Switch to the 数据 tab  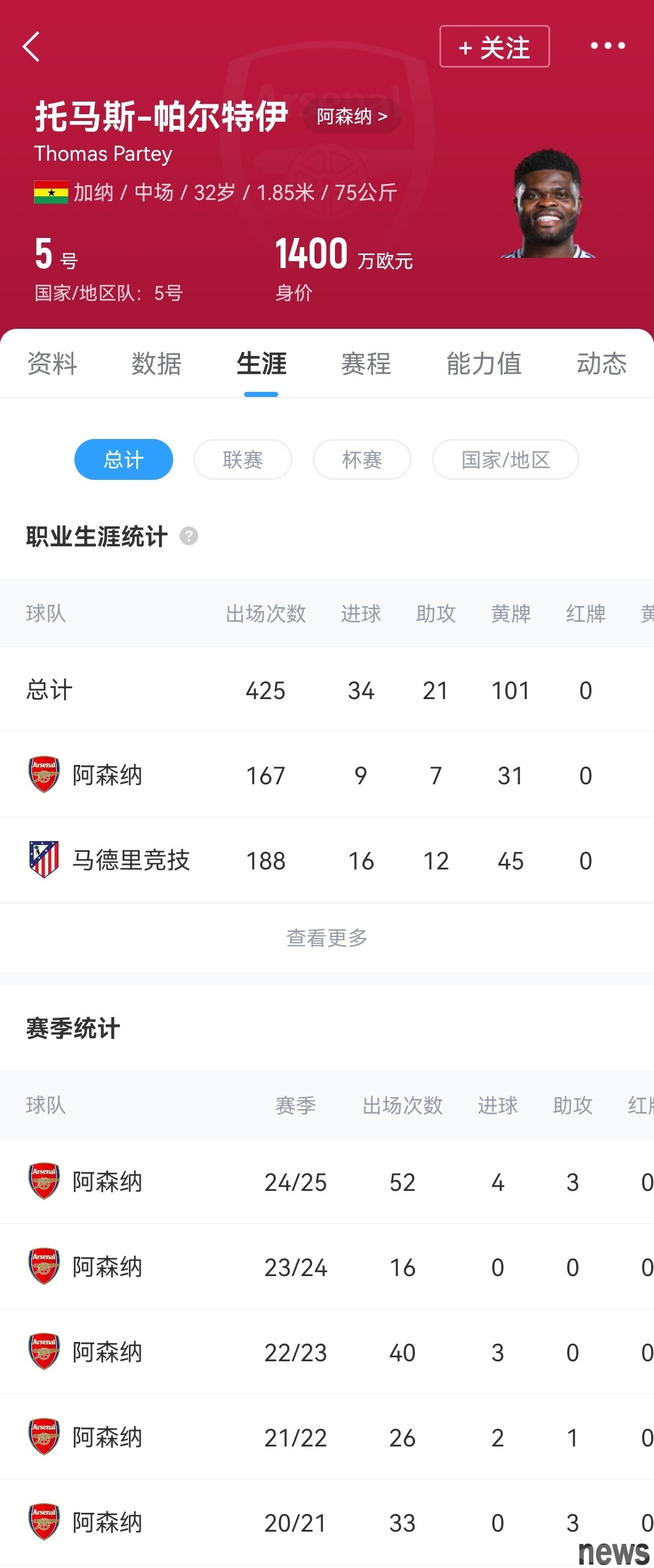point(156,363)
